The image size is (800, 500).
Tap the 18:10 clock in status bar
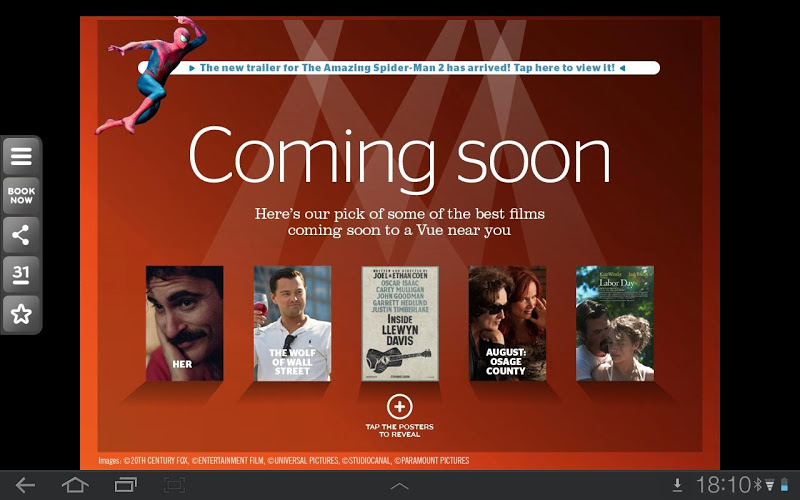tap(724, 485)
